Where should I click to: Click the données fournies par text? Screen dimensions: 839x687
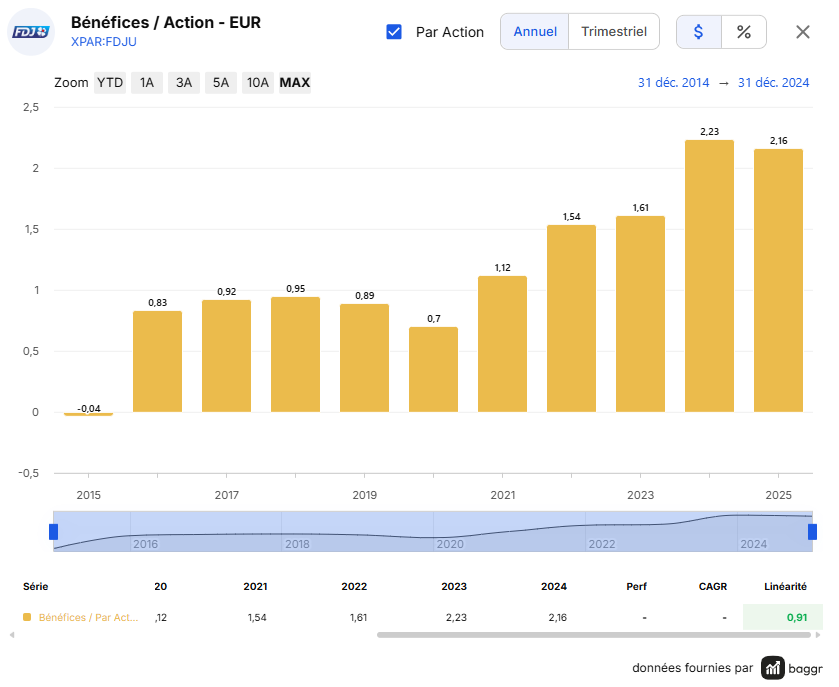(692, 668)
